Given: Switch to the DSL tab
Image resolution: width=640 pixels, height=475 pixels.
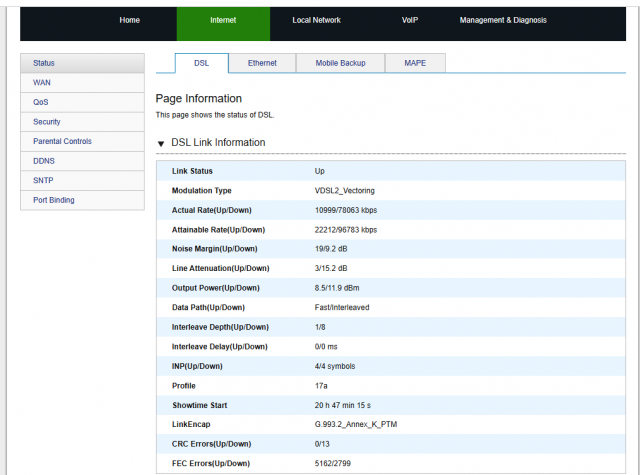Looking at the screenshot, I should [201, 63].
